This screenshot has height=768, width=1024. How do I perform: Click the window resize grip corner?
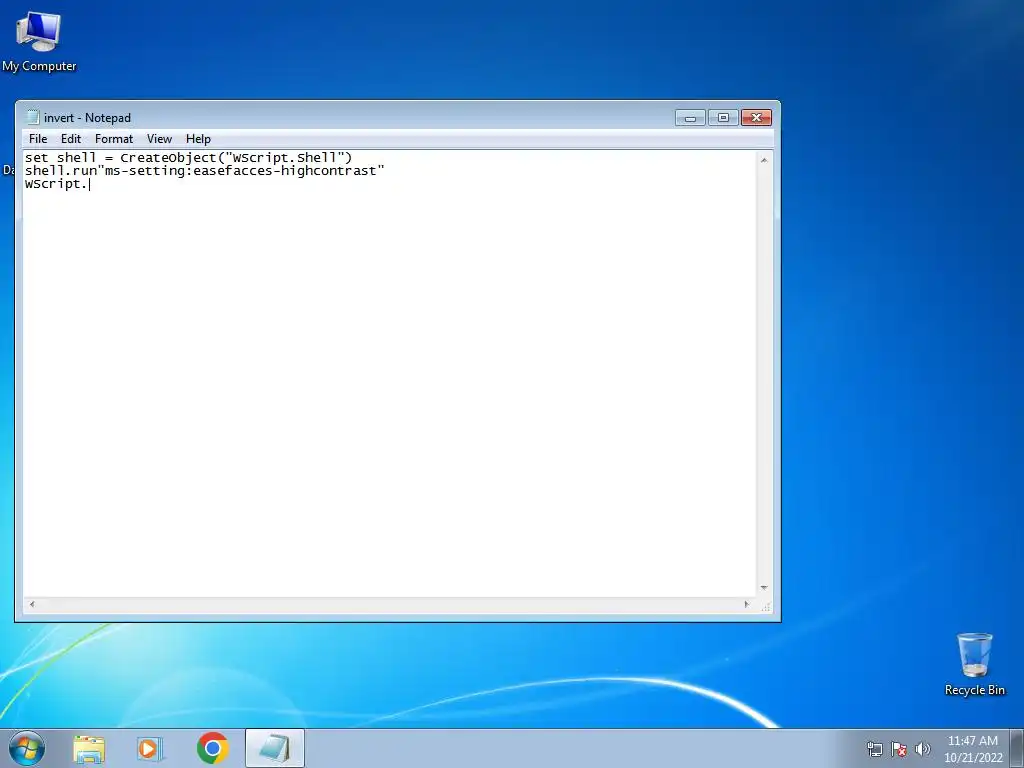(765, 606)
